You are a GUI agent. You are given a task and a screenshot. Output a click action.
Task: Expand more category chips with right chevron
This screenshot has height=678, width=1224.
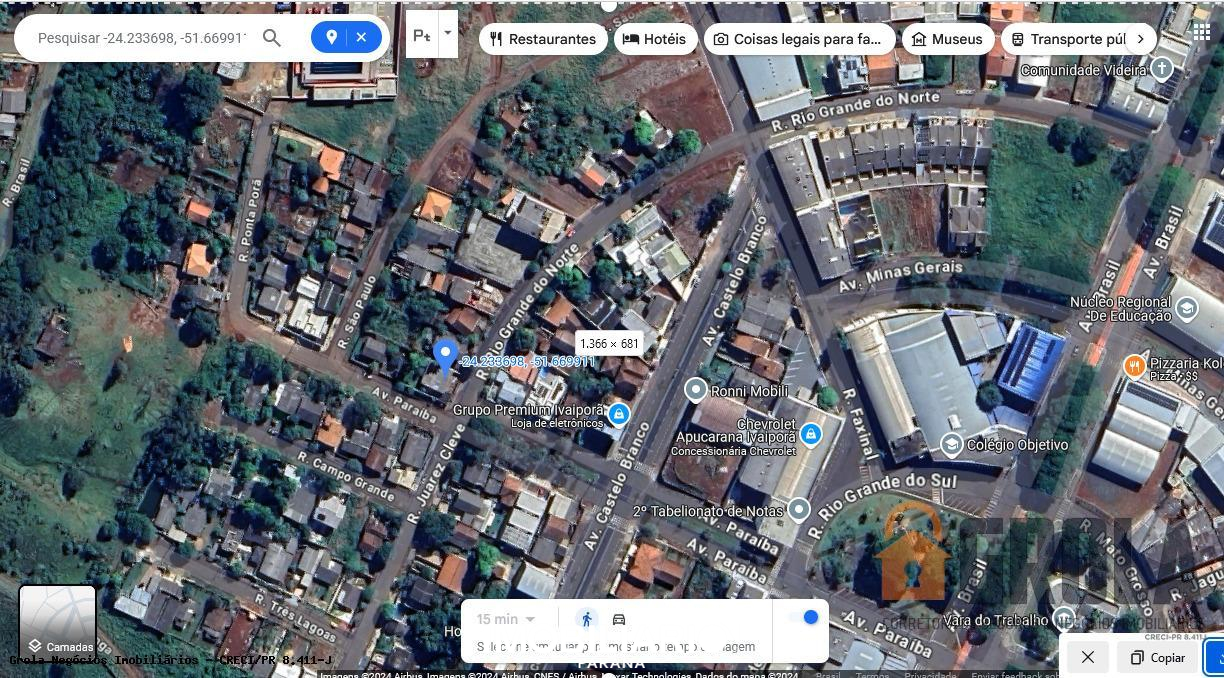coord(1141,37)
